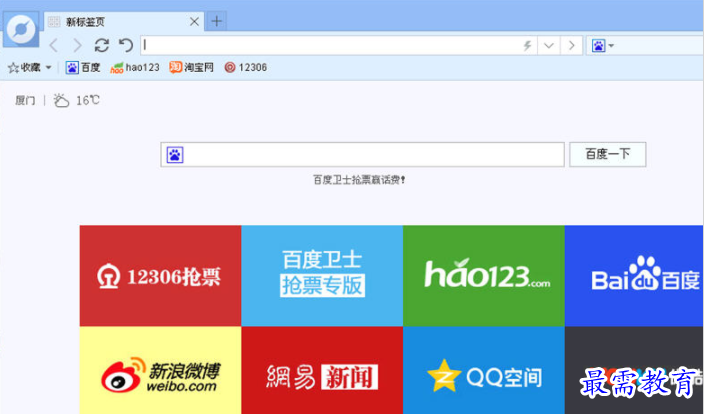This screenshot has height=414, width=704.
Task: Go forward with the forward arrow
Action: coord(77,45)
